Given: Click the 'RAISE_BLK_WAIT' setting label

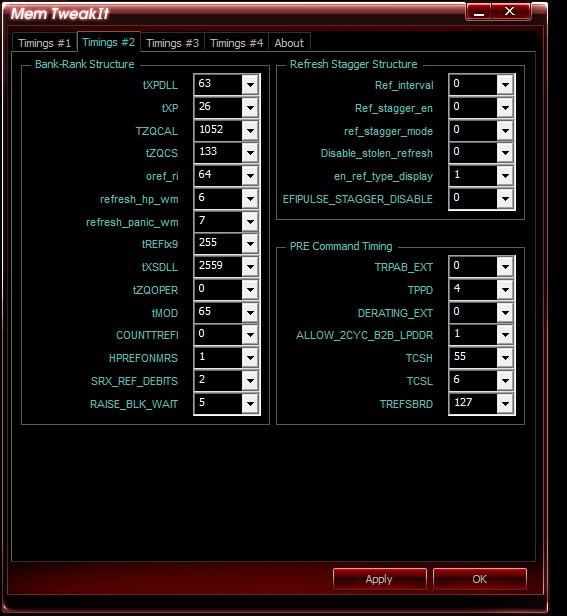Looking at the screenshot, I should [x=134, y=404].
